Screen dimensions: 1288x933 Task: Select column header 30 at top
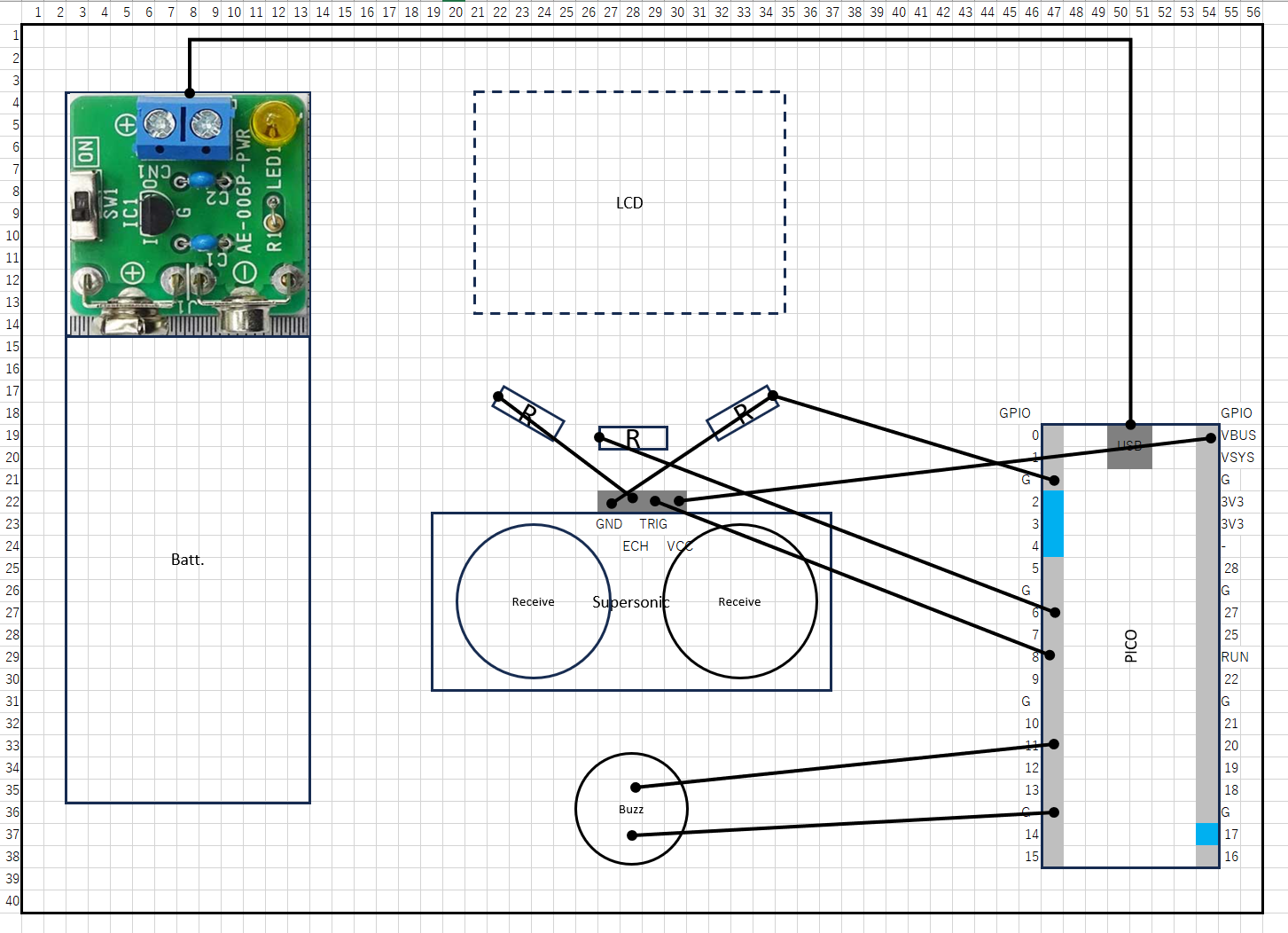[677, 12]
